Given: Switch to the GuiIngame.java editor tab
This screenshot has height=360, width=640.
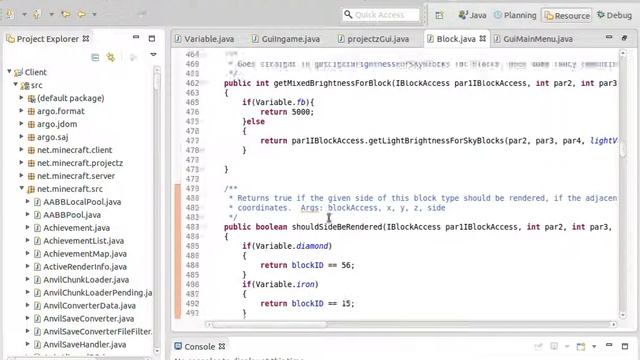Looking at the screenshot, I should coord(286,39).
